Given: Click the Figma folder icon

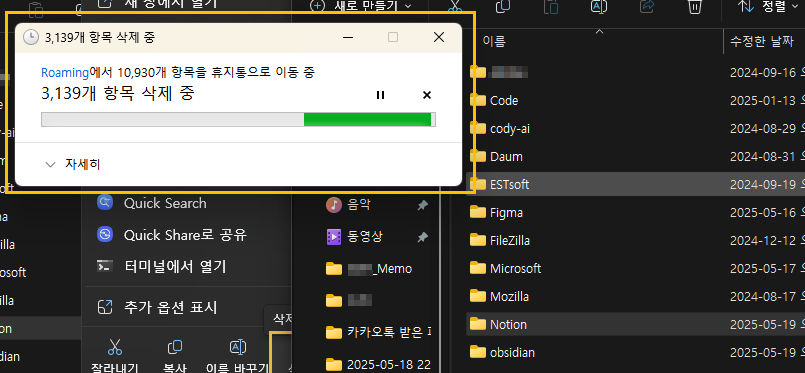Looking at the screenshot, I should (x=477, y=212).
